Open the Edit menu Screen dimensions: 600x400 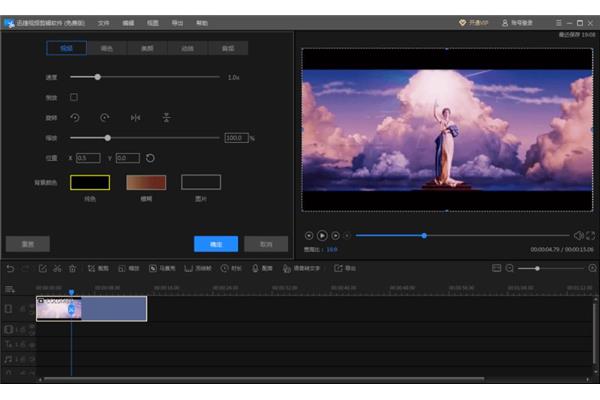128,23
